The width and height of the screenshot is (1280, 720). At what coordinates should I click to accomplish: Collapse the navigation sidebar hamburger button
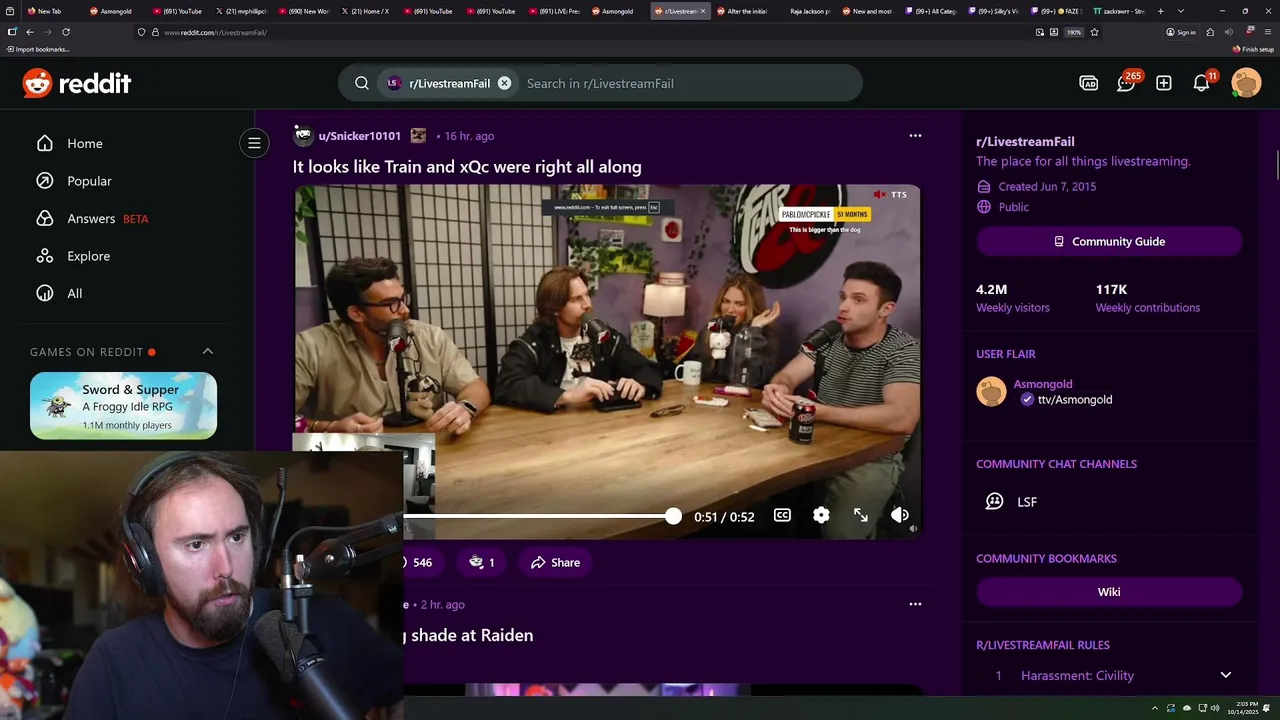(x=254, y=143)
